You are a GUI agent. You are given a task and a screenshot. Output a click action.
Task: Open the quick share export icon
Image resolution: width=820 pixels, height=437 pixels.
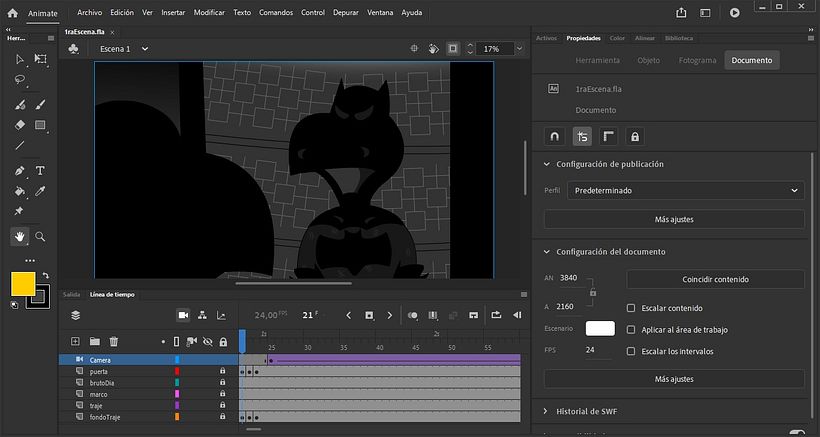(x=681, y=13)
